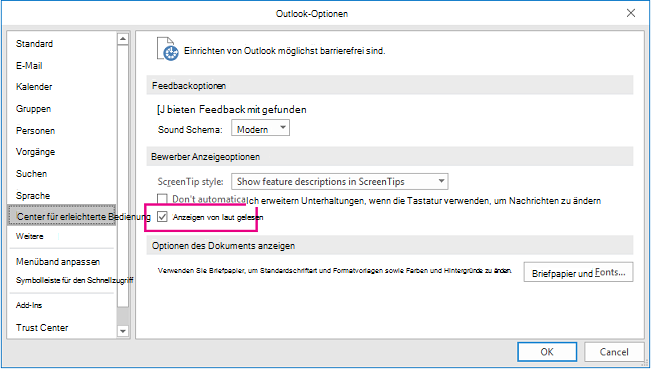The width and height of the screenshot is (651, 369).
Task: Enable Don't automatically erweitern Unterhaltungen checkbox
Action: pos(162,199)
